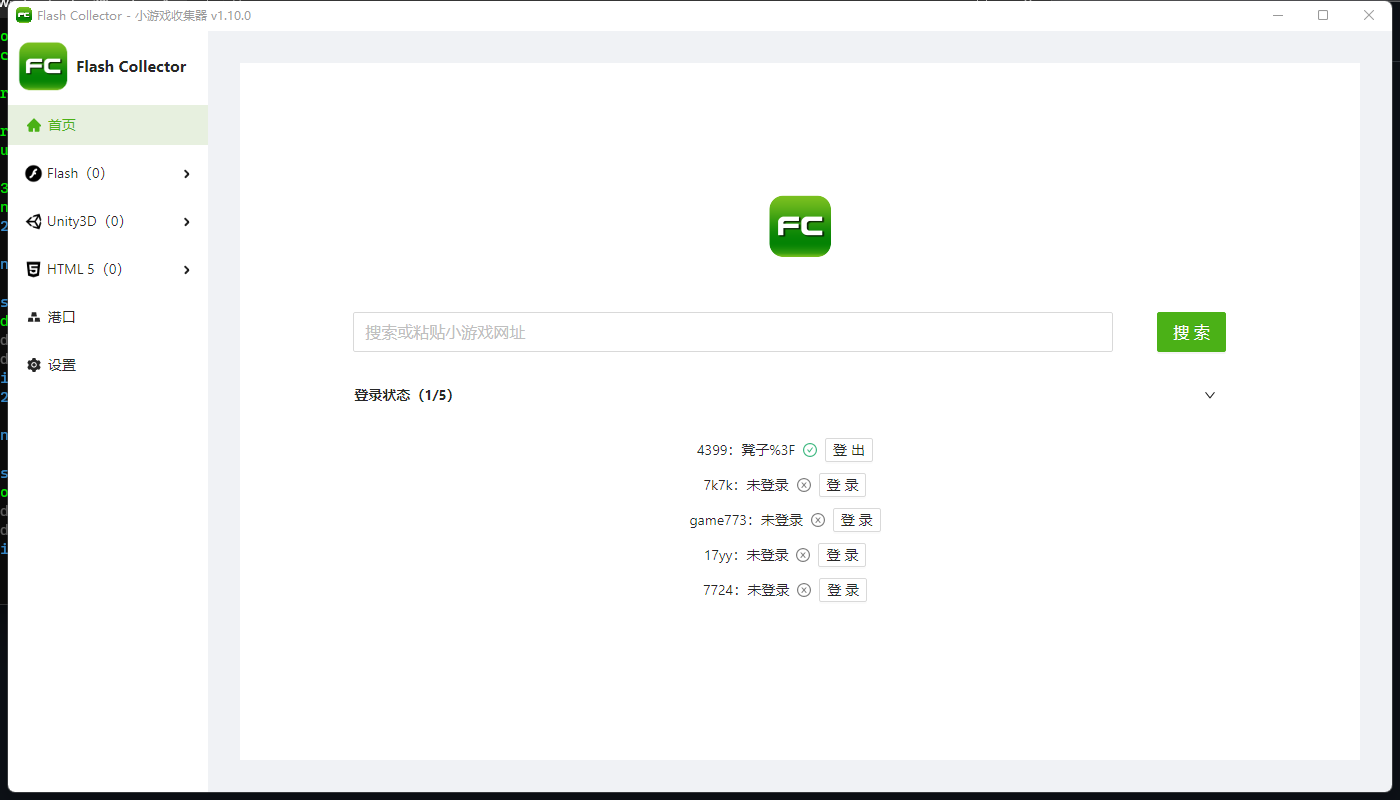Collapse the 登录状态 login status panel
The width and height of the screenshot is (1400, 800).
click(x=1209, y=395)
